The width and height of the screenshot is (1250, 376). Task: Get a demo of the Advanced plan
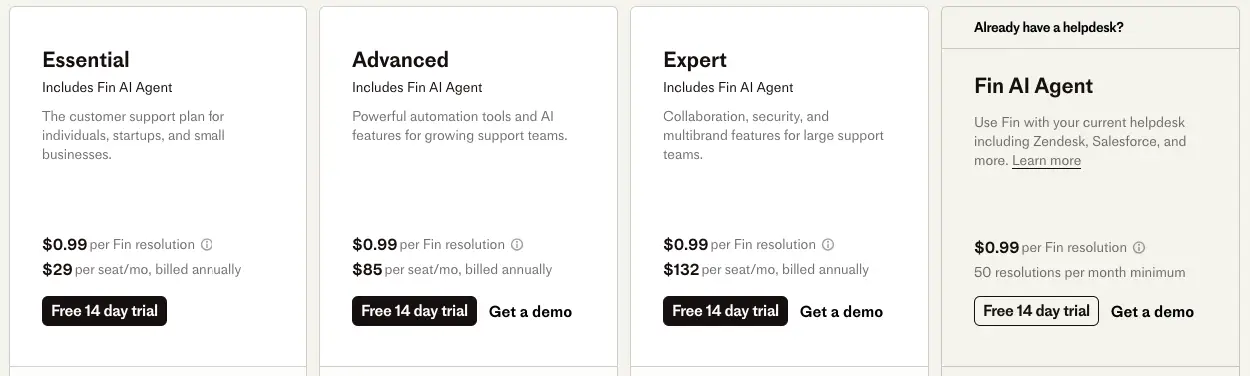[x=530, y=312]
